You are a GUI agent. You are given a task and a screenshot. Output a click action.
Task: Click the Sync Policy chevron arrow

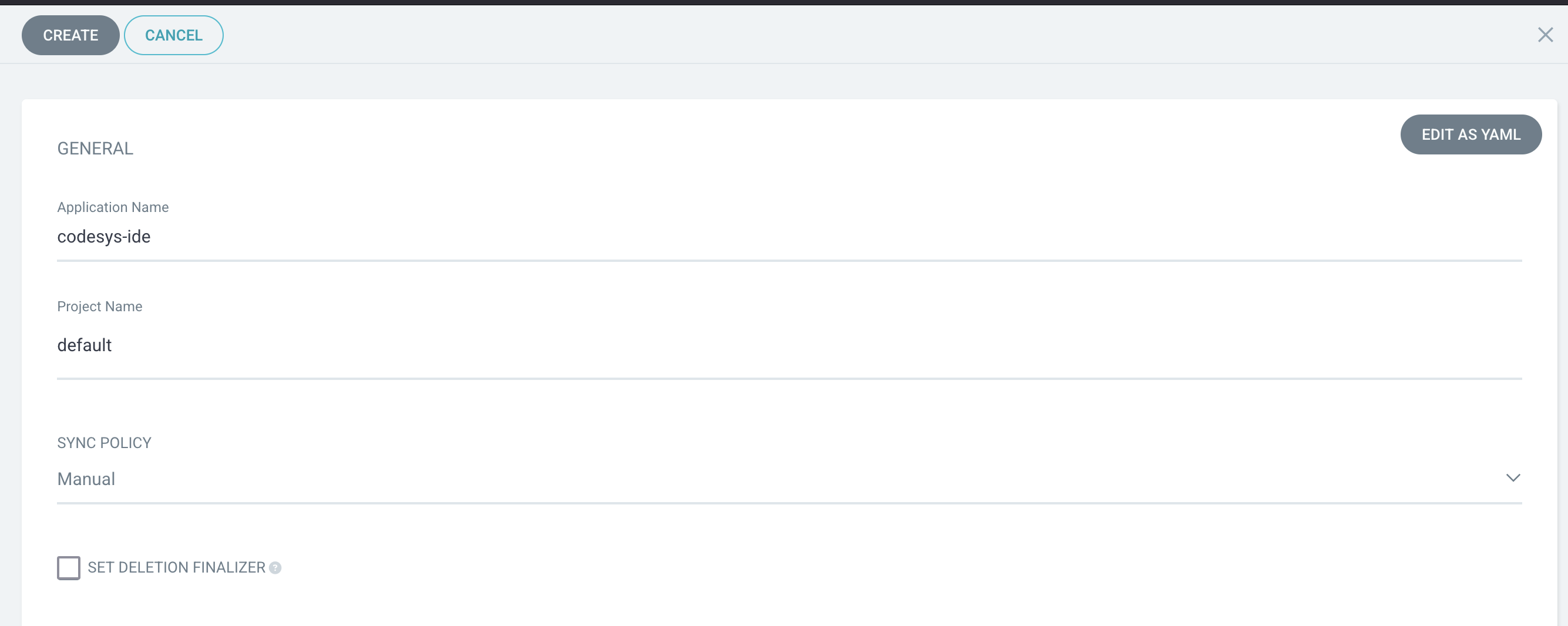click(1513, 478)
